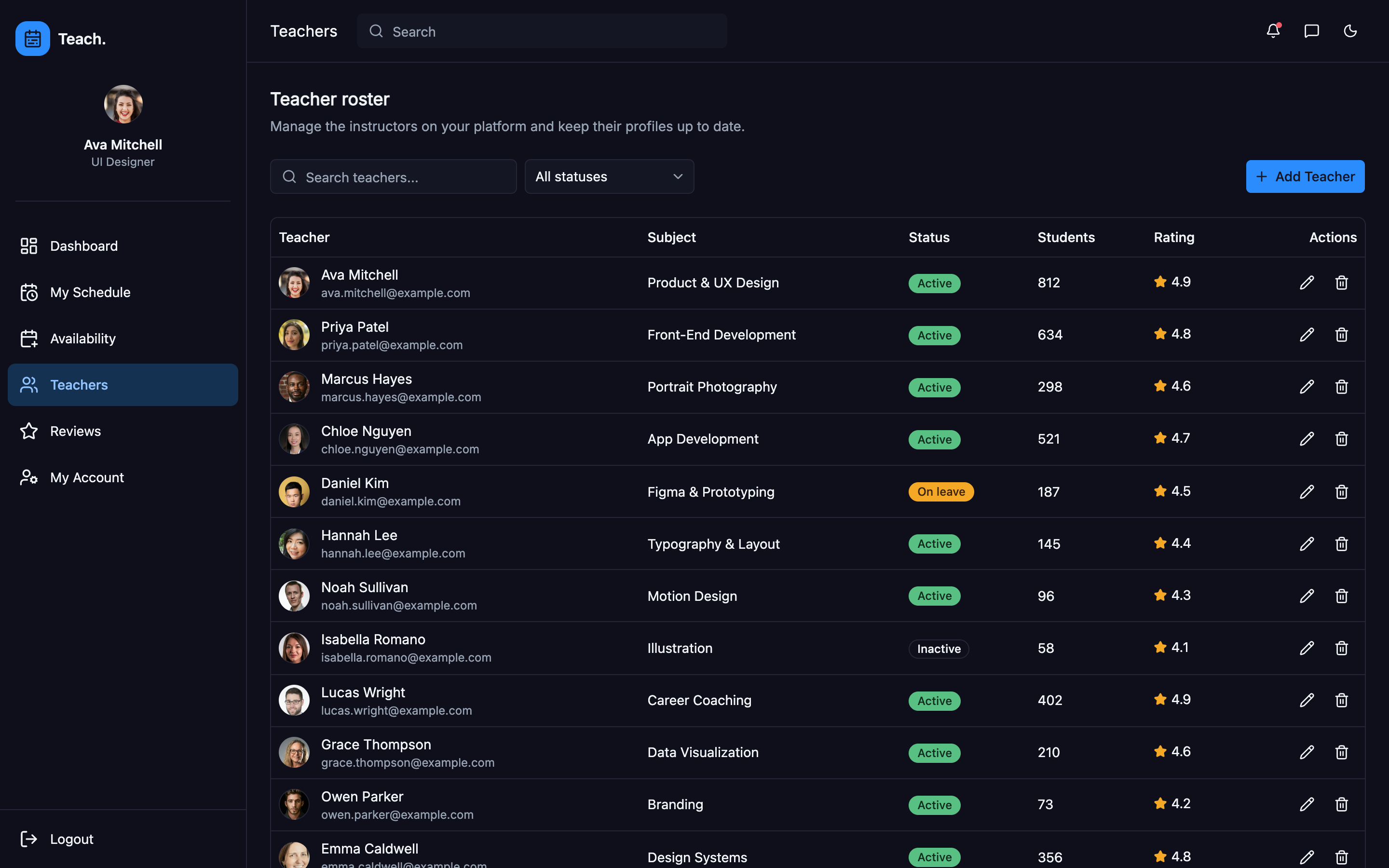
Task: Click priya.patel@example.com email
Action: (x=392, y=345)
